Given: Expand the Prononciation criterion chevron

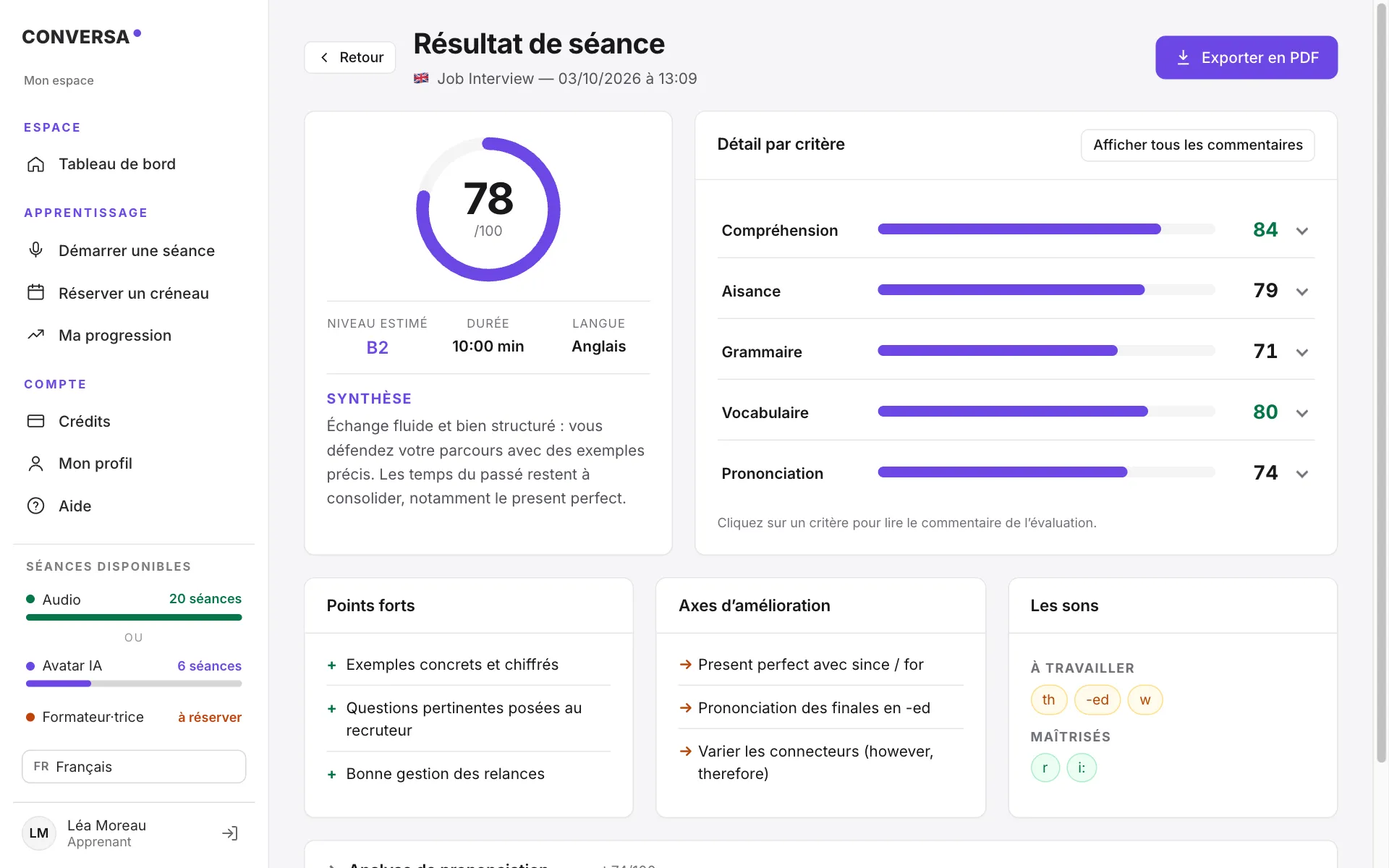Looking at the screenshot, I should tap(1301, 474).
